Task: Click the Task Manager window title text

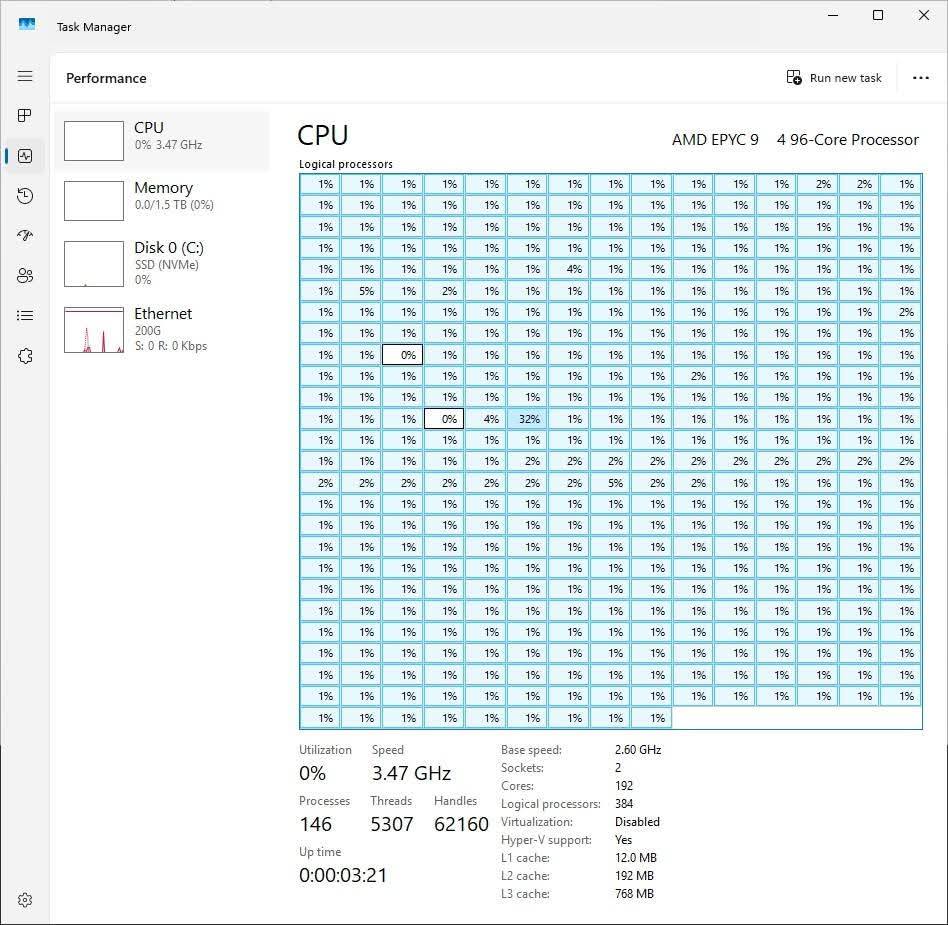Action: coord(94,27)
